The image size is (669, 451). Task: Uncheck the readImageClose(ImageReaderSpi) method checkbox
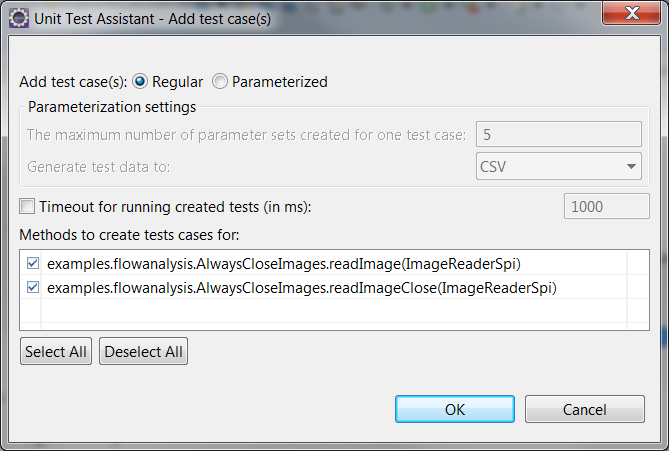click(x=33, y=287)
